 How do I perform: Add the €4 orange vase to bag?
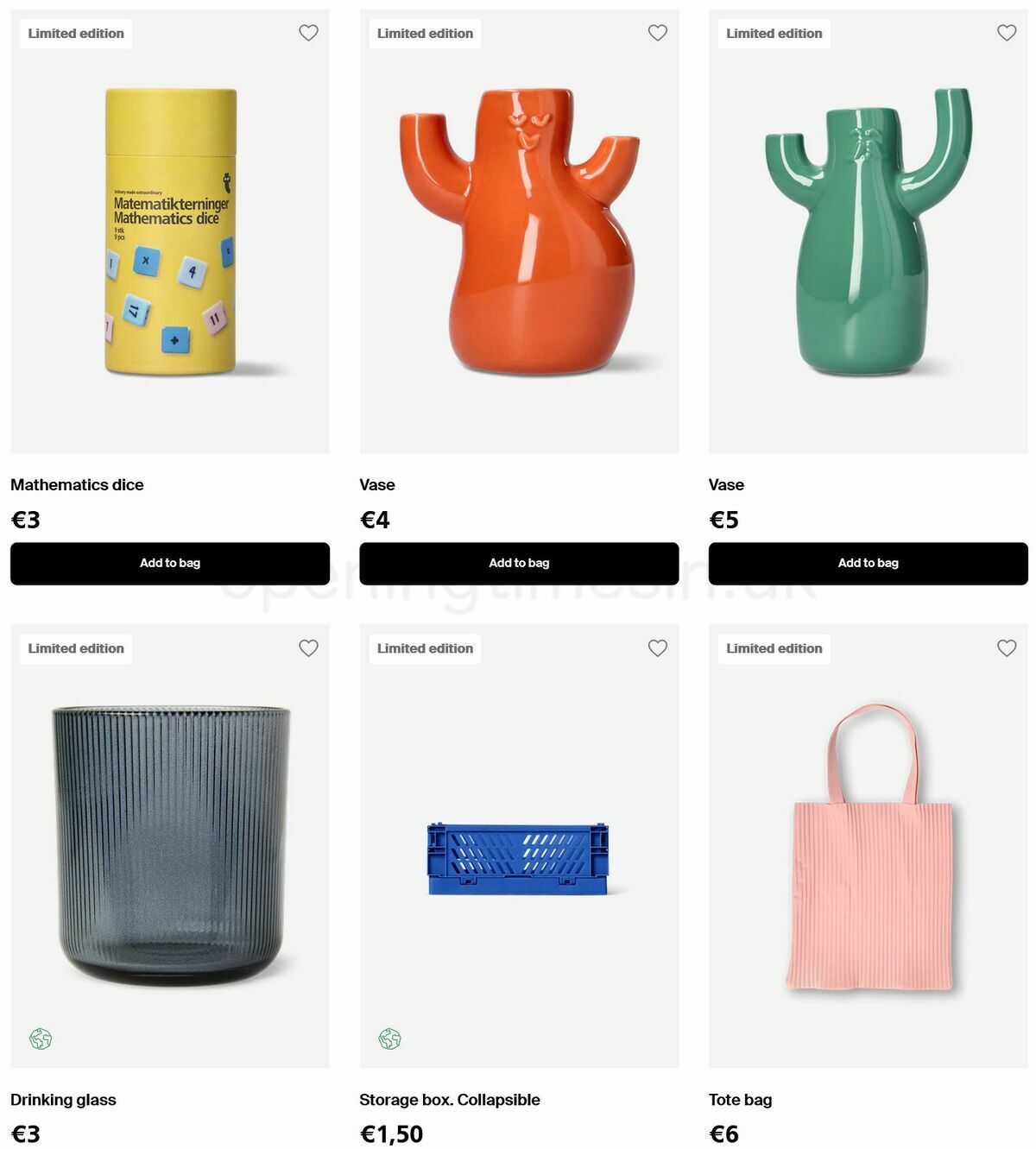click(519, 563)
